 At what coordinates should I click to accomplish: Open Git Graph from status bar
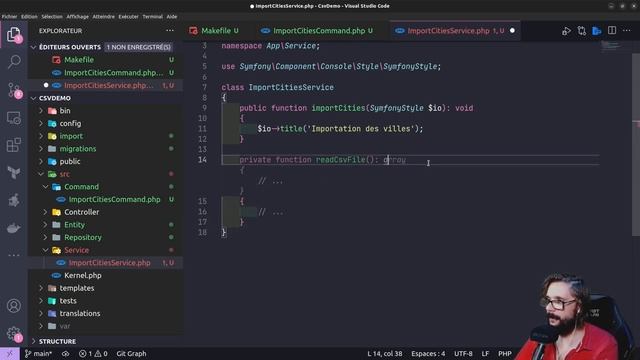[131, 353]
